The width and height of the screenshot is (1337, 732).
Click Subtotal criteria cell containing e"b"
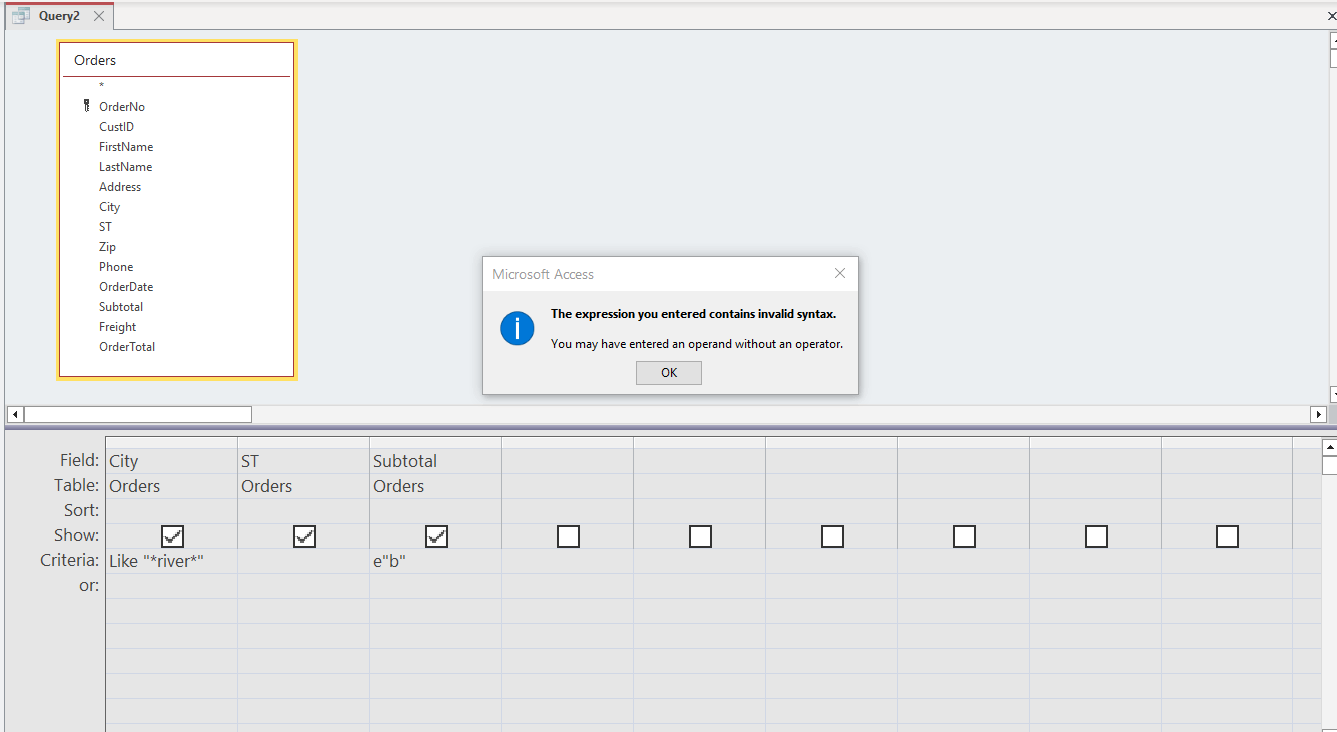(435, 561)
